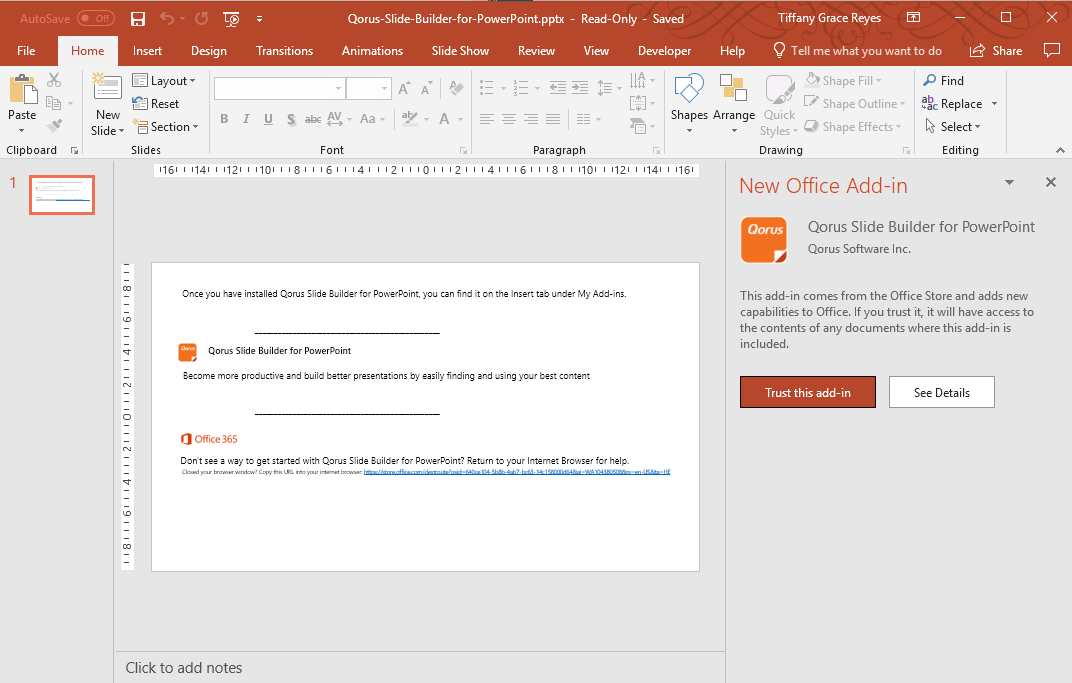Click the store.office.com hyperlink on slide

point(517,472)
